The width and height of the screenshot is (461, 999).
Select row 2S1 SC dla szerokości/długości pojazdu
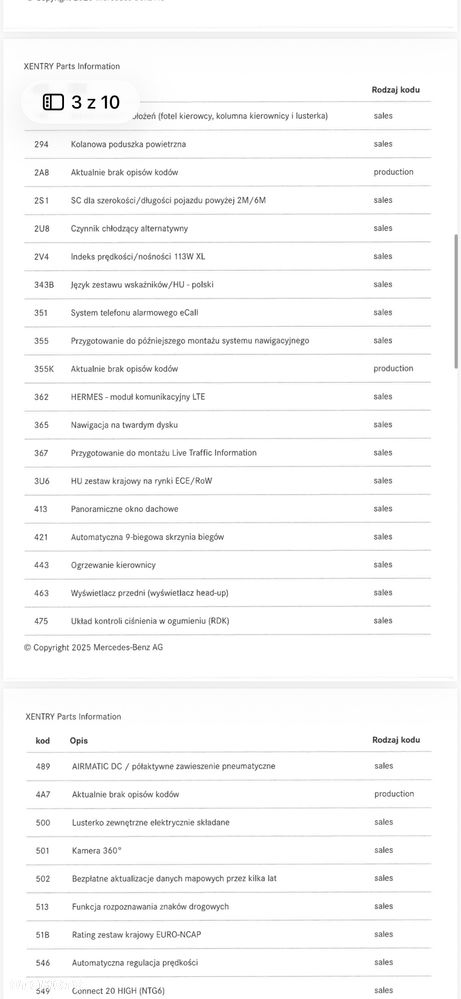coord(227,200)
